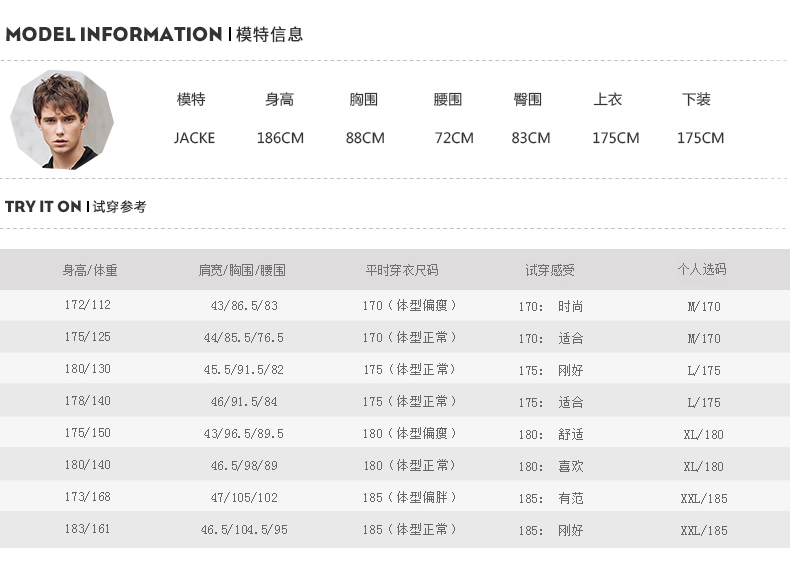Viewport: 790px width, 576px height.
Task: Select the model name JACKE
Action: pos(194,138)
